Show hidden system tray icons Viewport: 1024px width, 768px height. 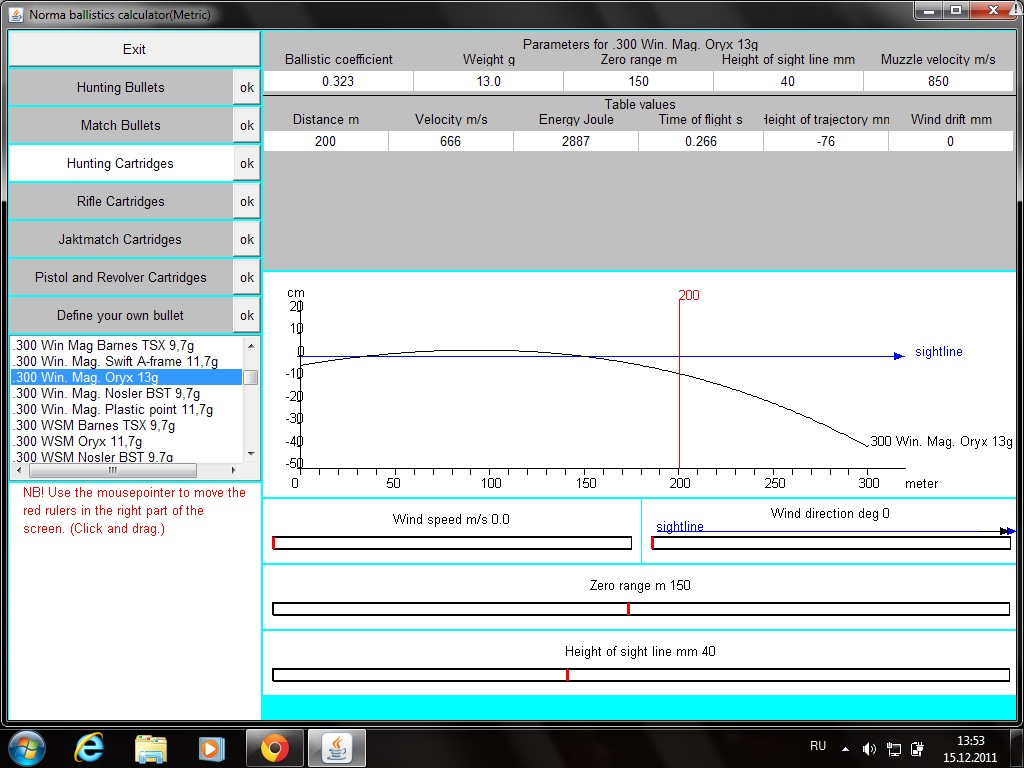(x=846, y=748)
